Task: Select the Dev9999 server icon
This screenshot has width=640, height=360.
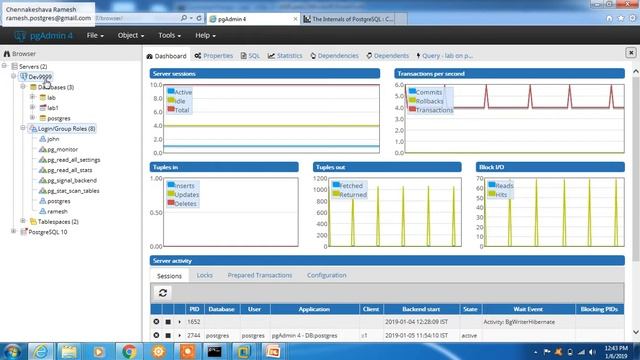Action: pyautogui.click(x=24, y=76)
